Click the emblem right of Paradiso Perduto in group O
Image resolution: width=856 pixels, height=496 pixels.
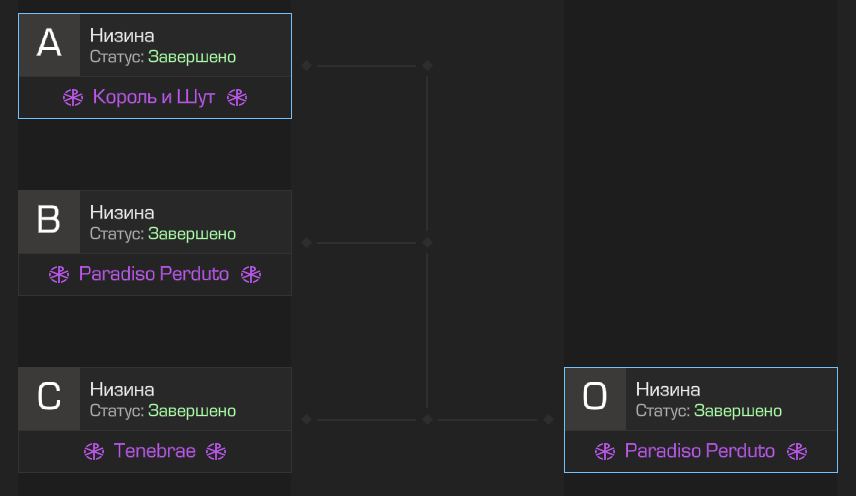[797, 451]
